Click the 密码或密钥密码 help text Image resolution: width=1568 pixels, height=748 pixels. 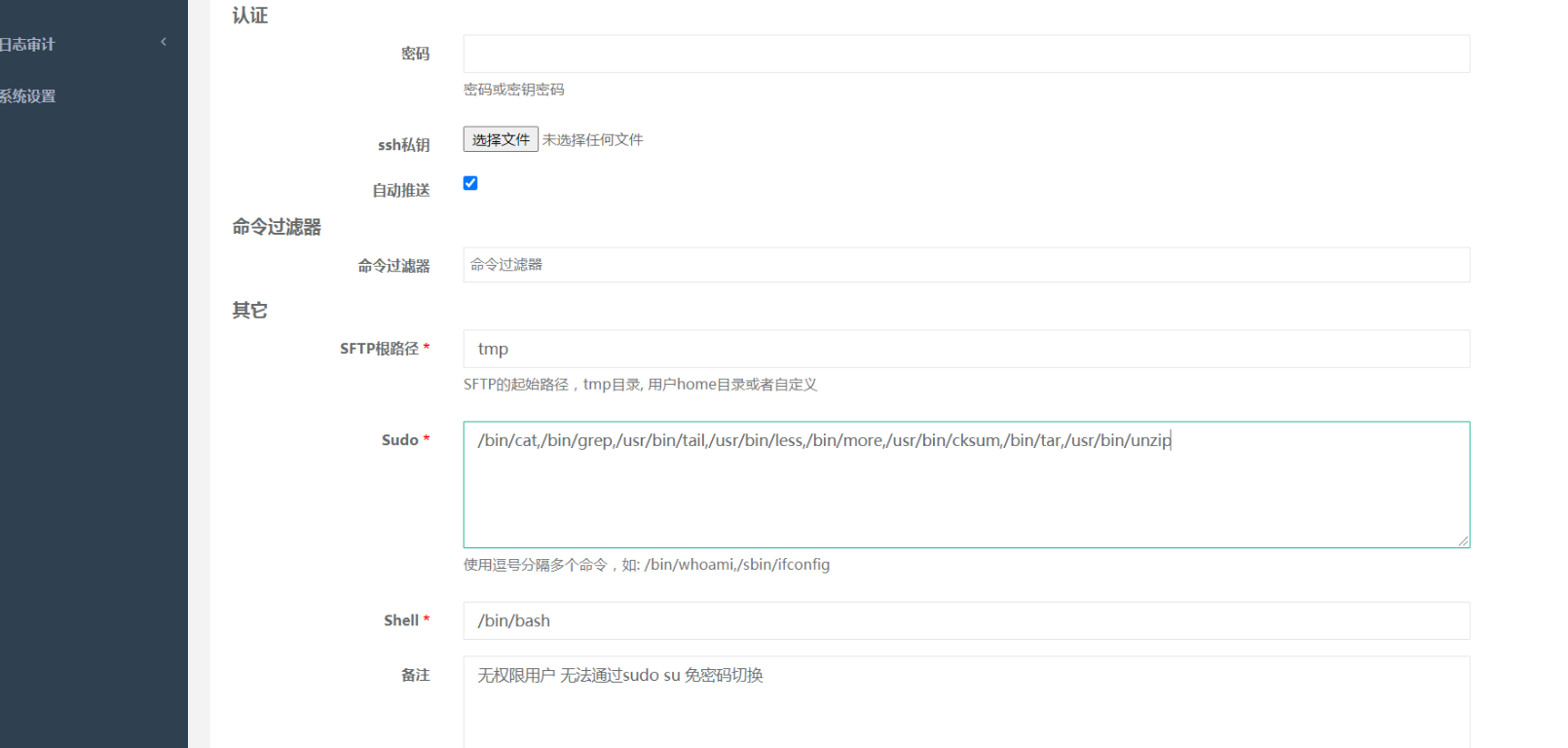(514, 90)
